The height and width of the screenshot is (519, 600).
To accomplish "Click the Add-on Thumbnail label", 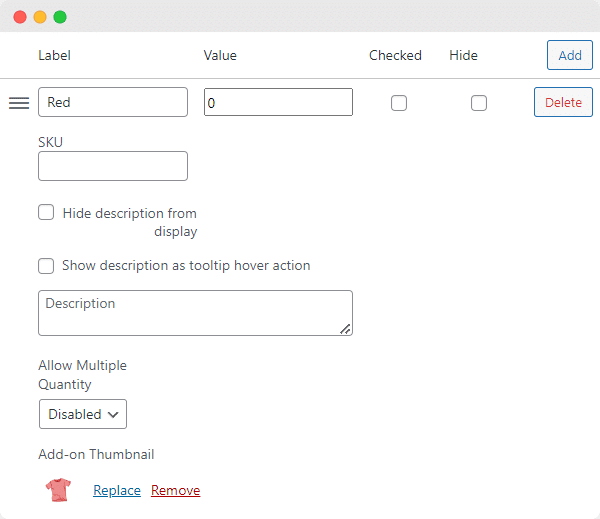I will (x=96, y=454).
